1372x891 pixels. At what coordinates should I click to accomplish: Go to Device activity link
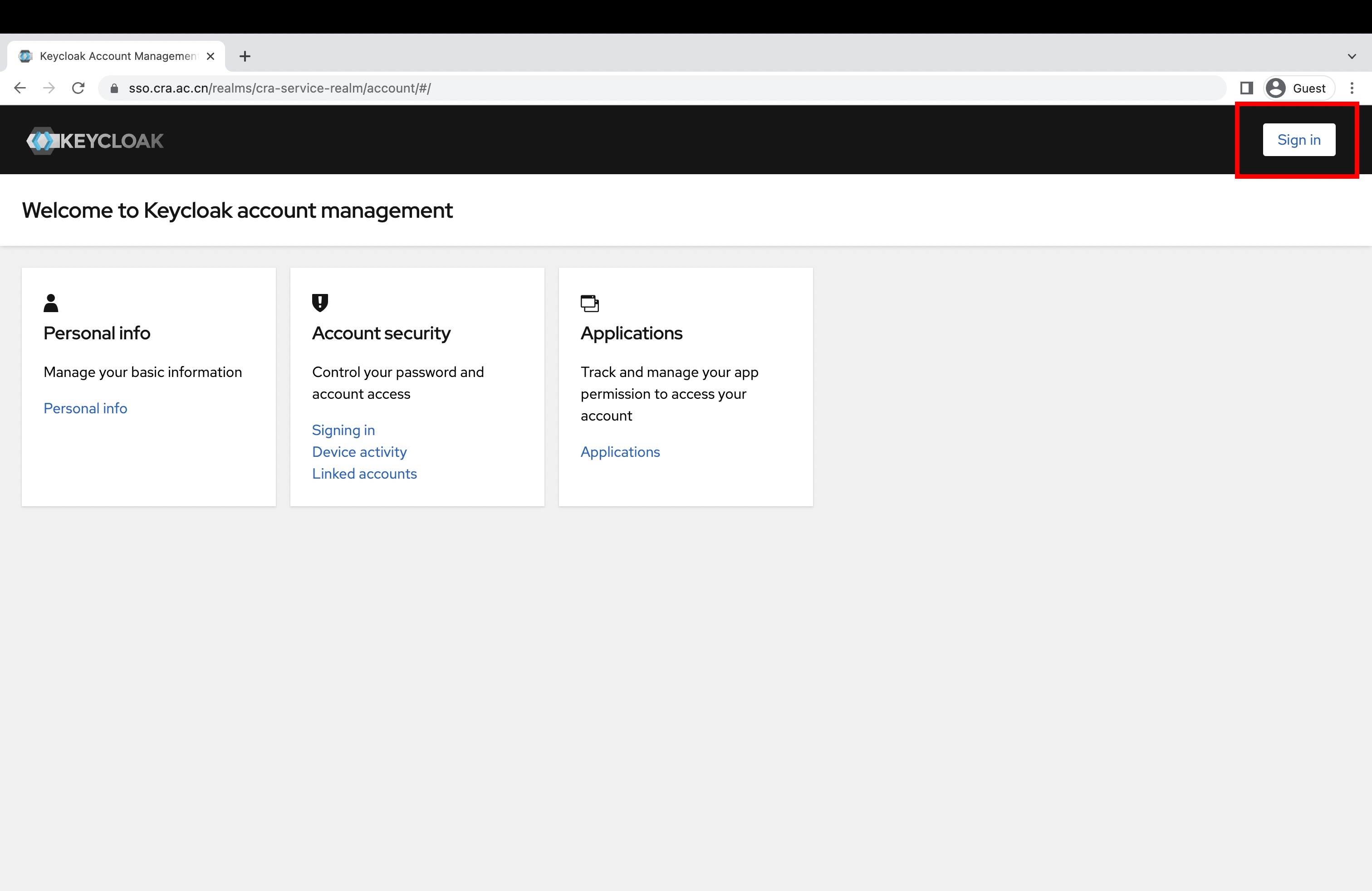[359, 452]
